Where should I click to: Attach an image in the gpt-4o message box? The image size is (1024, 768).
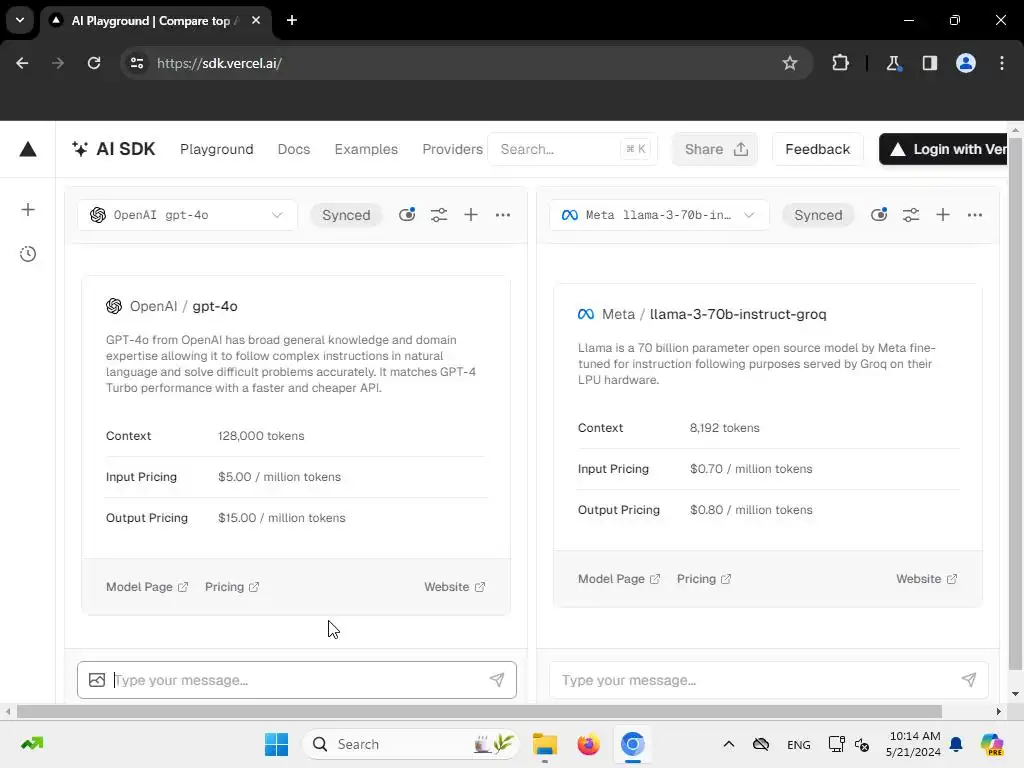point(97,680)
